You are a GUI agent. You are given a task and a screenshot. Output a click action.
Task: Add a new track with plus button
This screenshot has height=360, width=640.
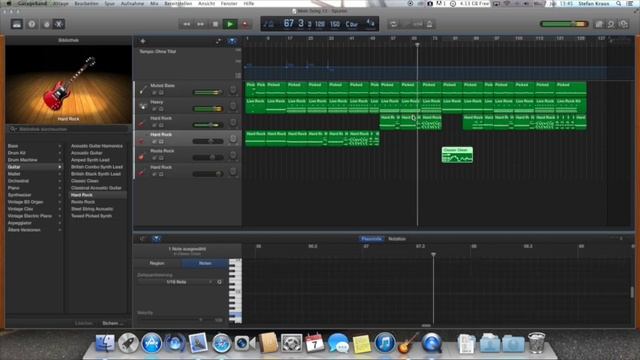click(143, 41)
